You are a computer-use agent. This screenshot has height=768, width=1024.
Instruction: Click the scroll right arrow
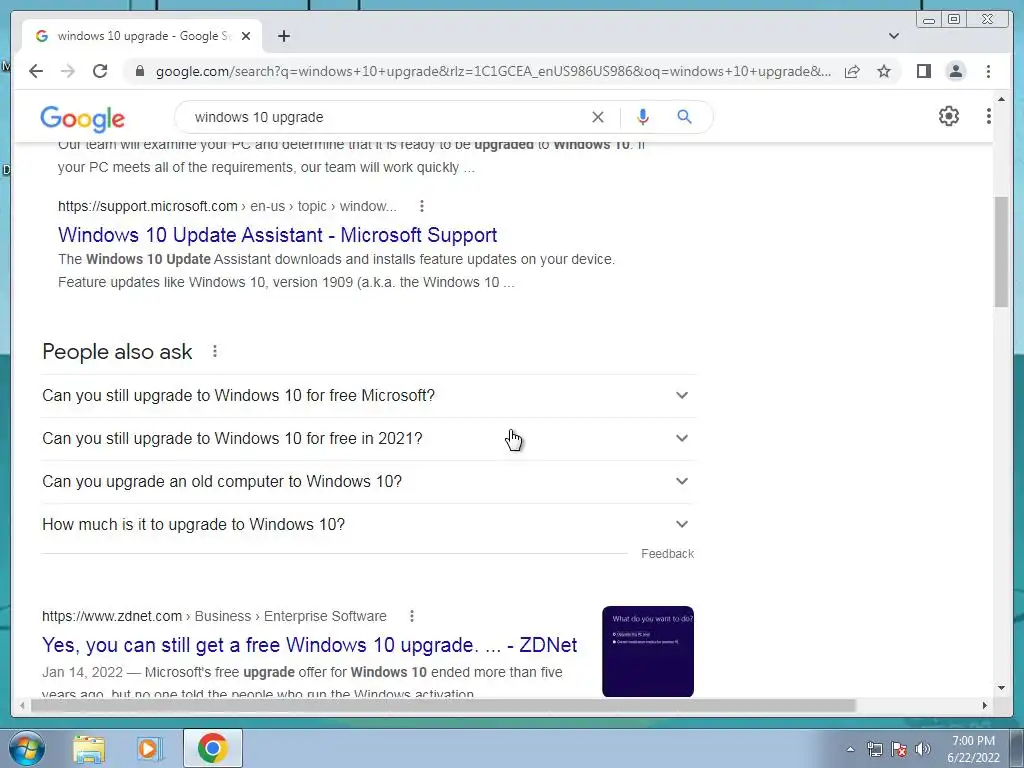(985, 705)
